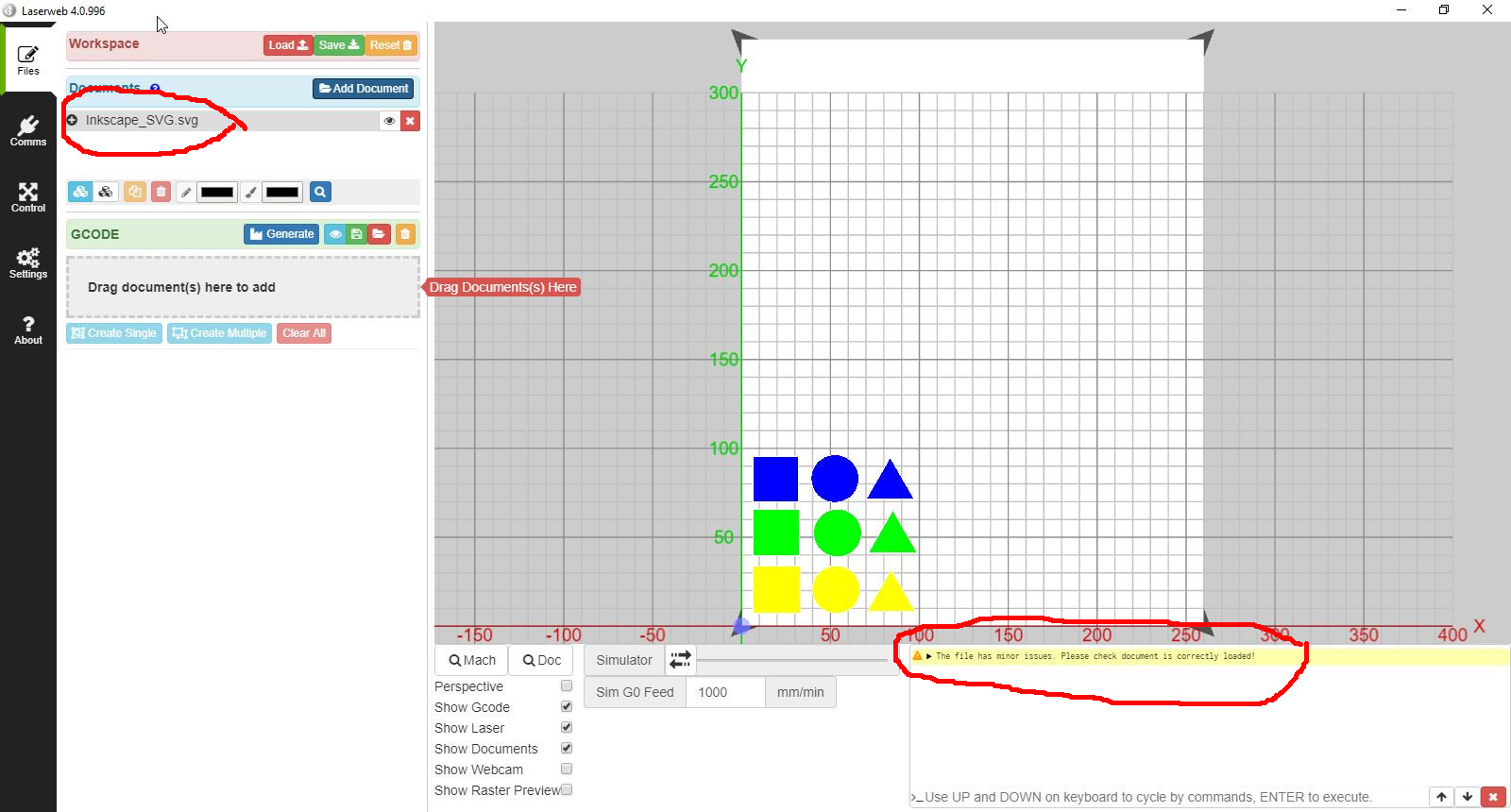This screenshot has height=812, width=1511.
Task: Expand the file issues warning message
Action: click(929, 656)
